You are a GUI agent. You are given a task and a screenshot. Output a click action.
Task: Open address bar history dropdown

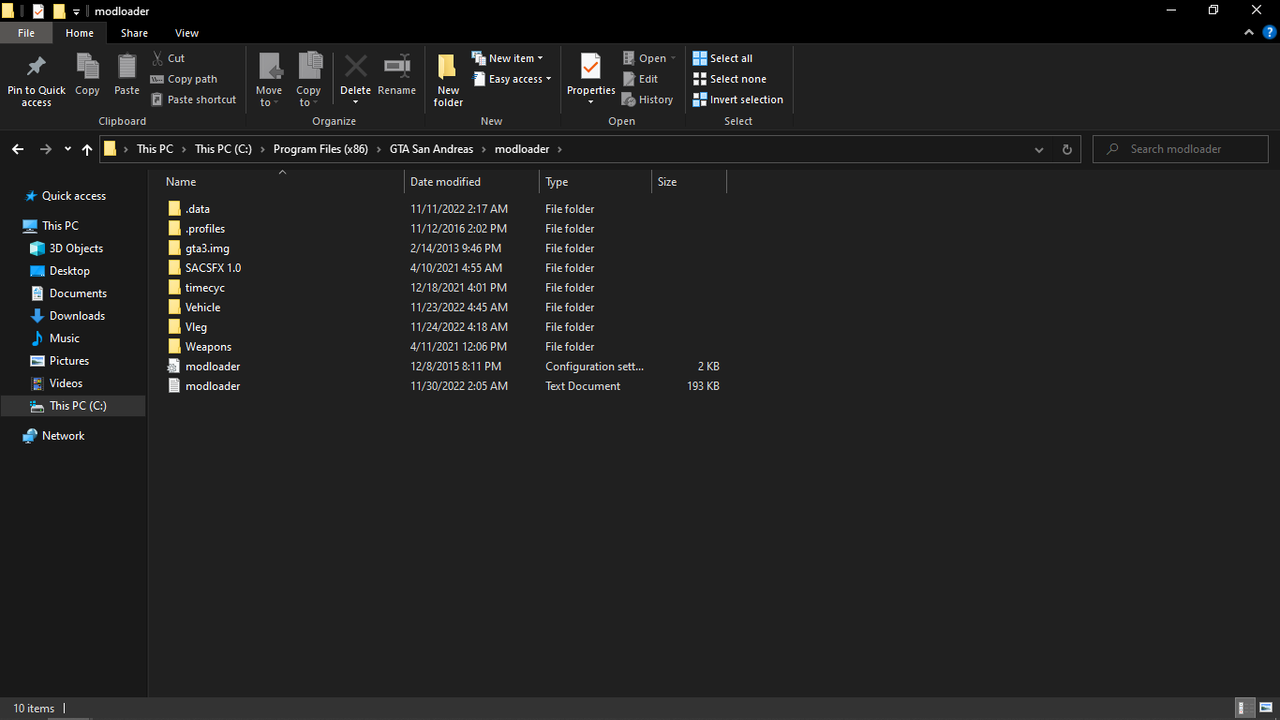click(x=1039, y=149)
